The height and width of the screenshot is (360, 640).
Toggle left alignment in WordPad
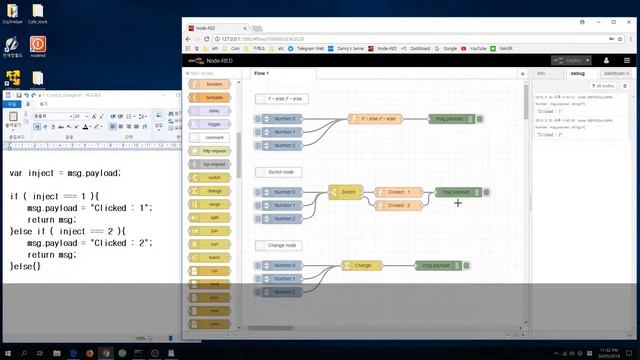click(113, 127)
